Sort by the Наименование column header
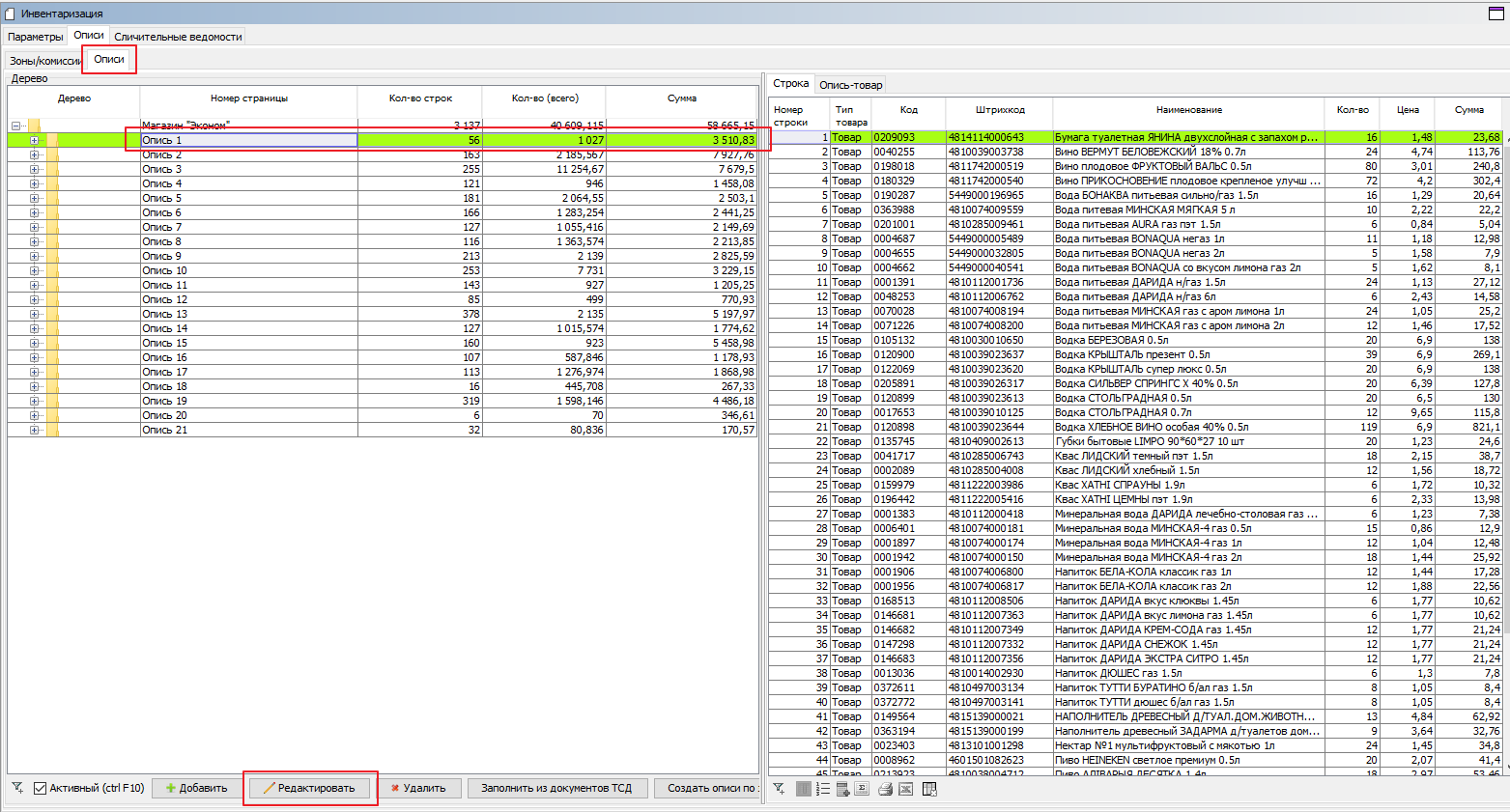Viewport: 1510px width, 812px height. pyautogui.click(x=1188, y=110)
